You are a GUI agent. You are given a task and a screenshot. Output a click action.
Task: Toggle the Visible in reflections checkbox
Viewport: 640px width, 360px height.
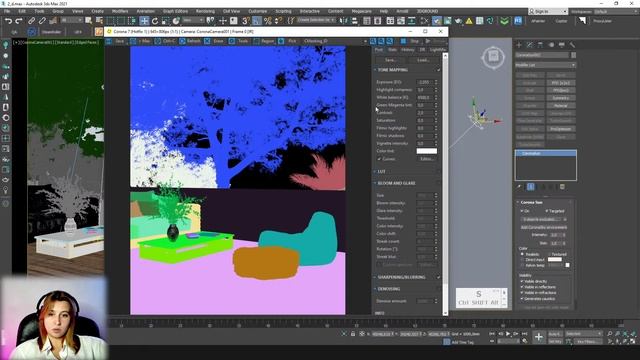pos(522,287)
